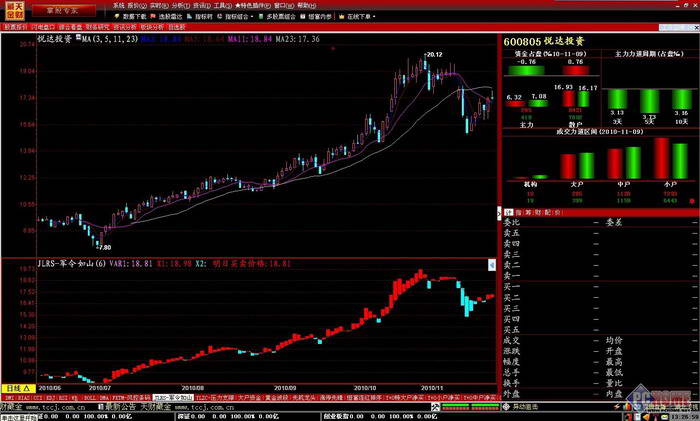Click the 多股票组合 icon

261,17
